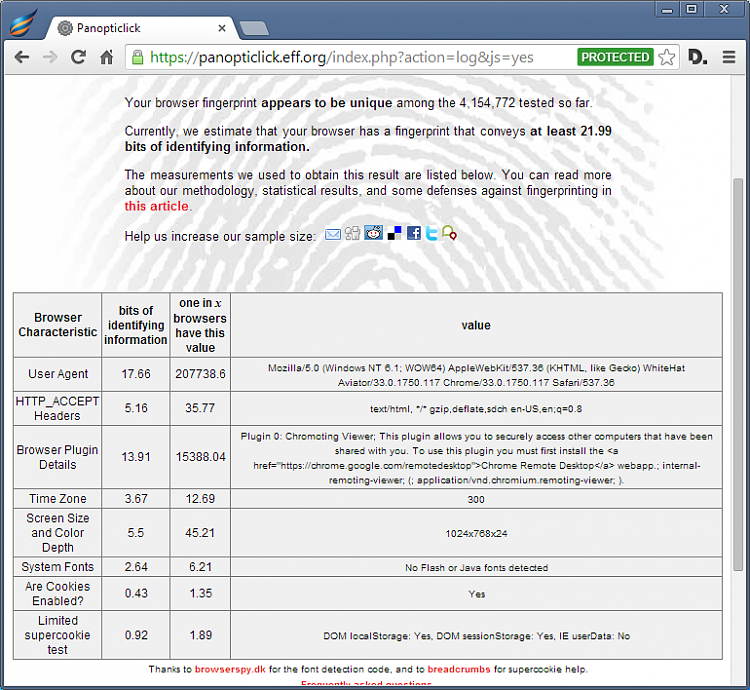Image resolution: width=750 pixels, height=690 pixels.
Task: Click the '12.69' time zone cell
Action: (x=200, y=499)
